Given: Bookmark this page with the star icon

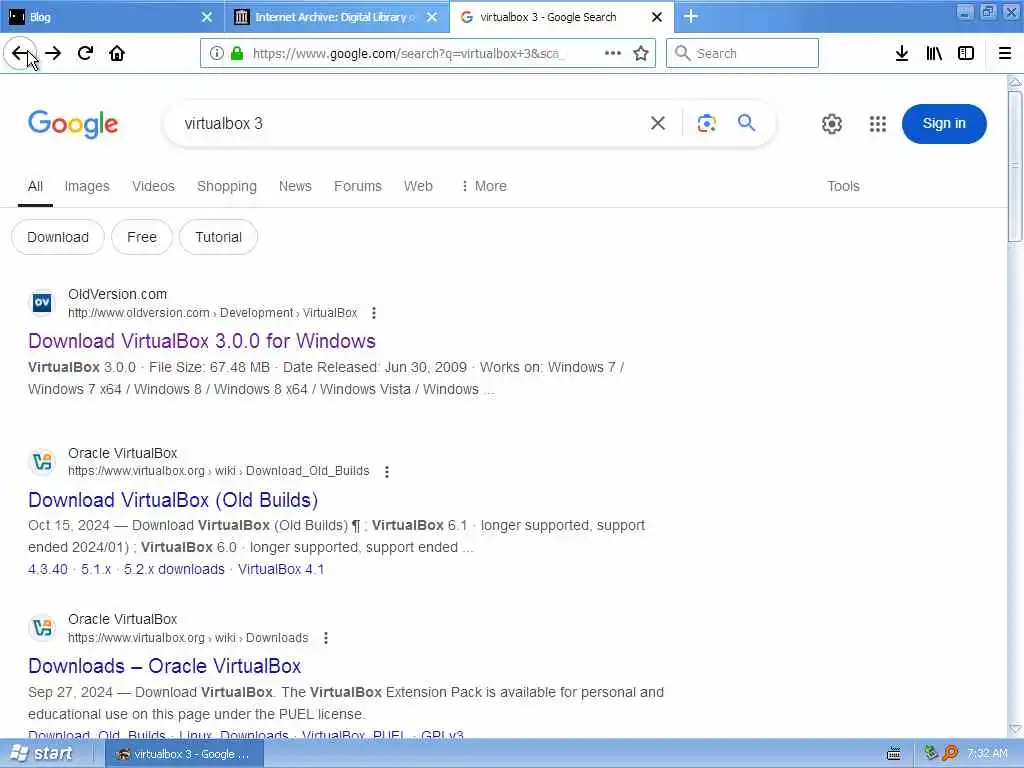Looking at the screenshot, I should pyautogui.click(x=641, y=54).
